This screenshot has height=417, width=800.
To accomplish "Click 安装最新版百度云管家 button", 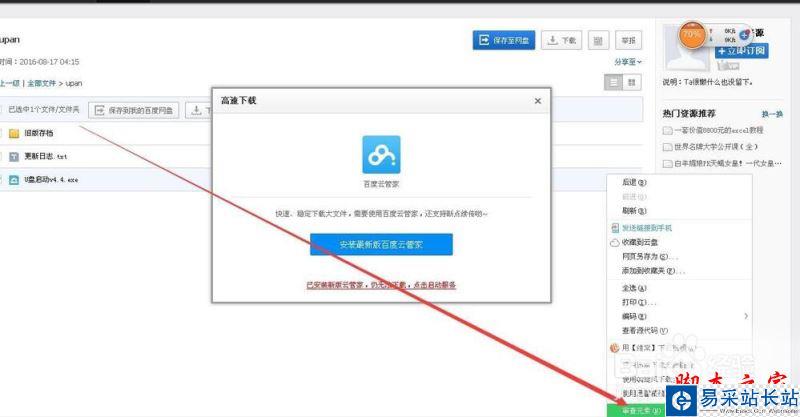I will (x=381, y=244).
